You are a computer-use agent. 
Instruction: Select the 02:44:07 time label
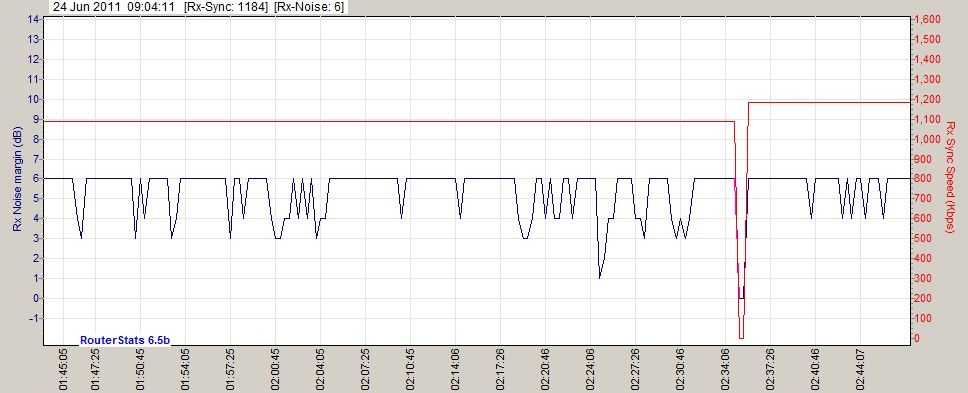[861, 370]
